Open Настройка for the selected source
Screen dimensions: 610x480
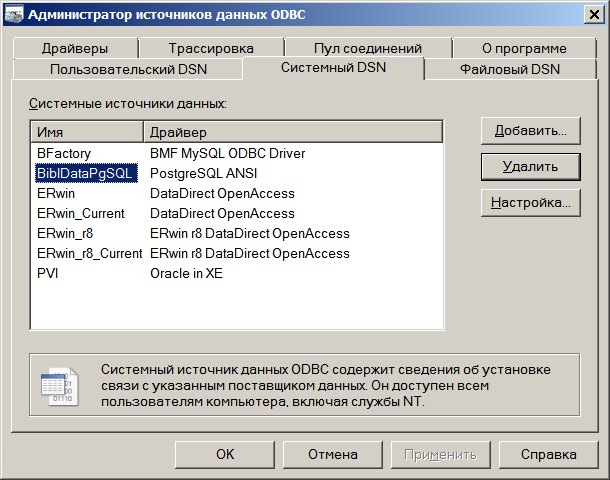click(x=529, y=202)
